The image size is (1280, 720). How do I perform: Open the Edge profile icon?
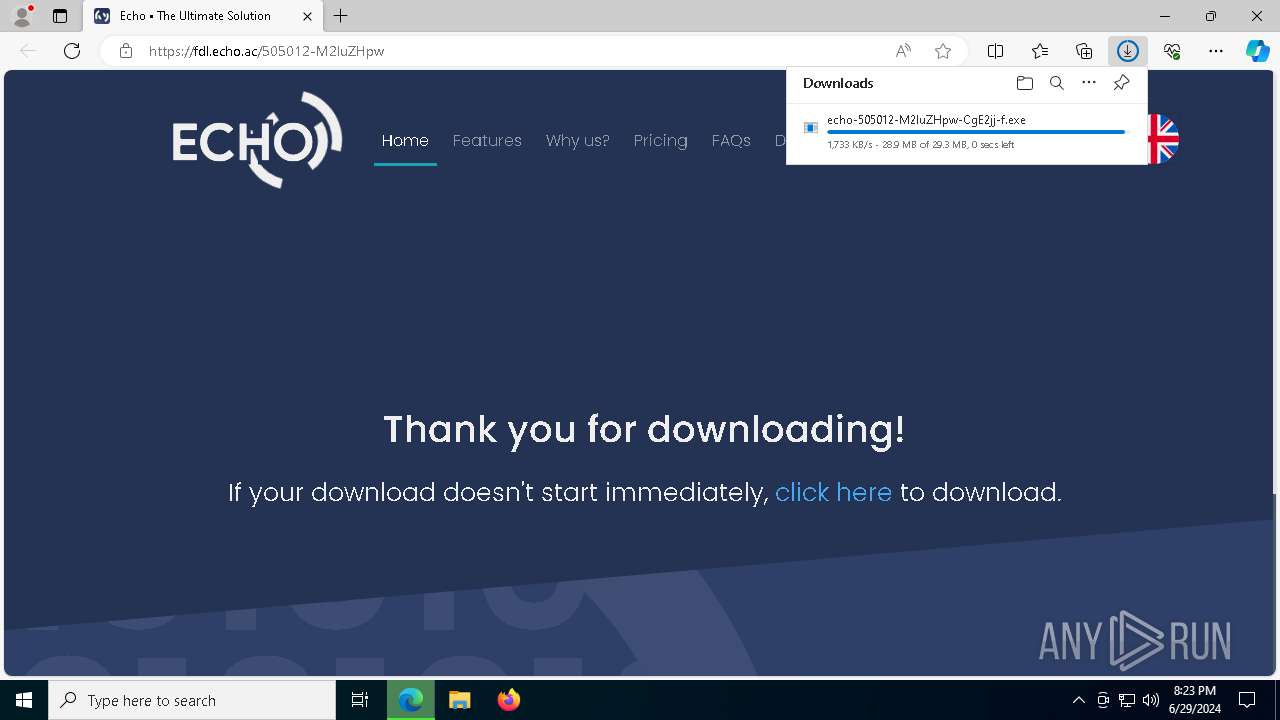click(x=22, y=16)
